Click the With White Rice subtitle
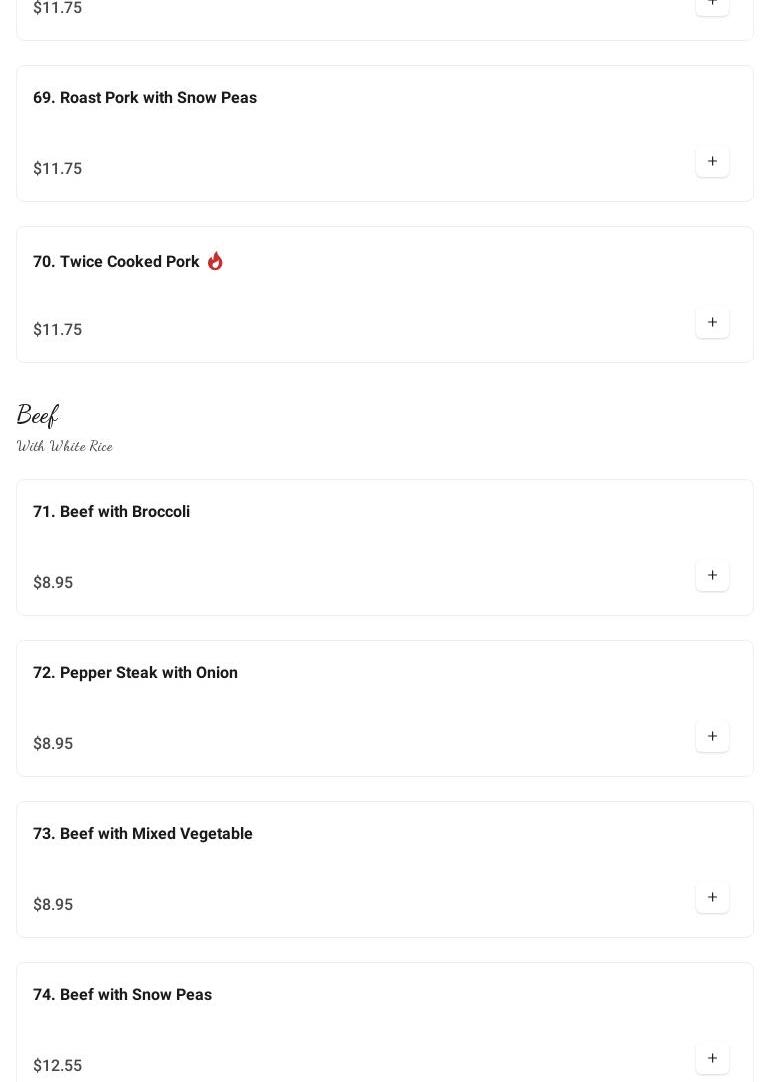 point(65,447)
